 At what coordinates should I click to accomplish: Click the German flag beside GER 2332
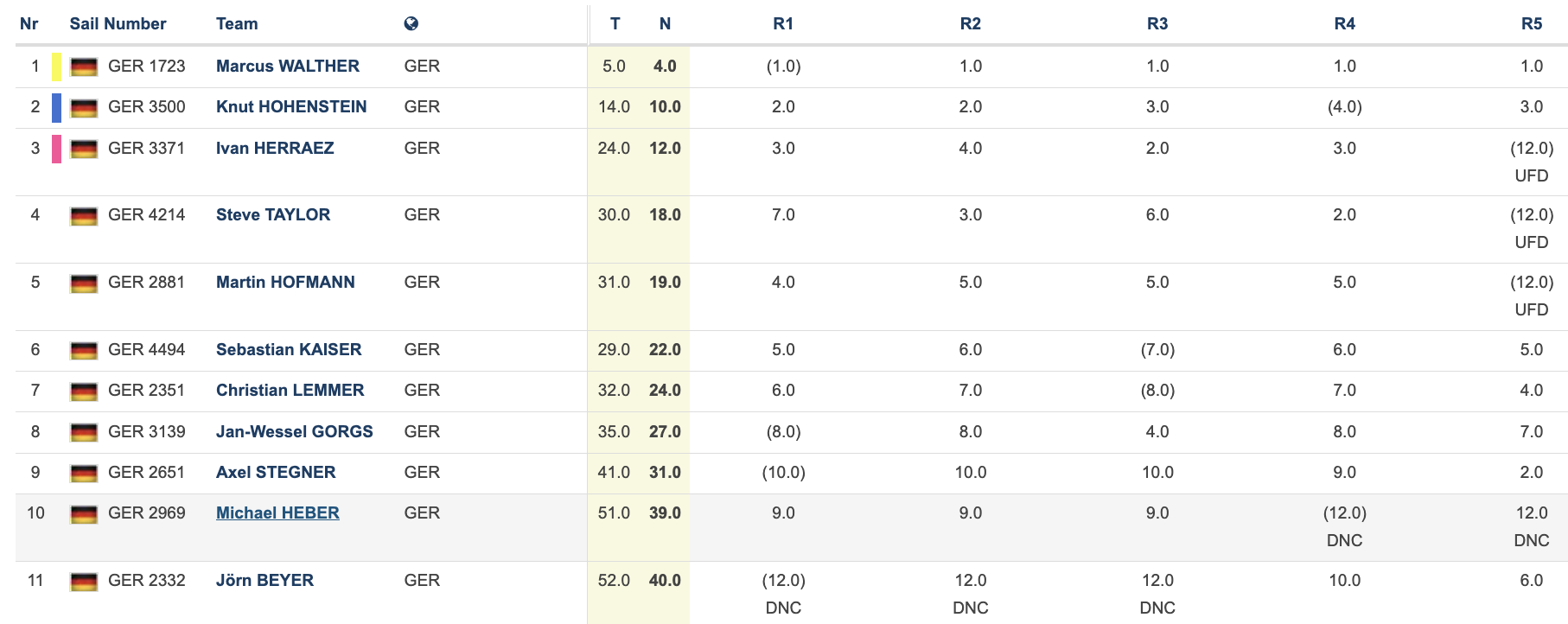click(x=84, y=581)
